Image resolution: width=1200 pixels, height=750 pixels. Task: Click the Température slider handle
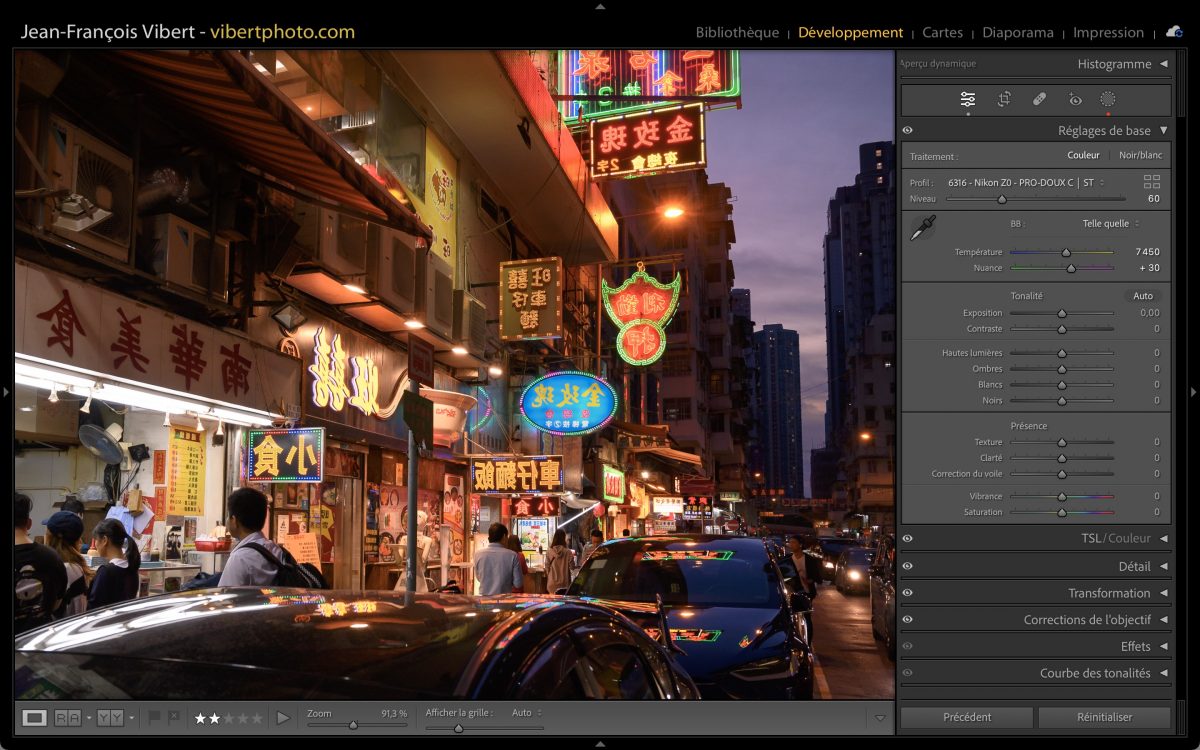(1066, 252)
